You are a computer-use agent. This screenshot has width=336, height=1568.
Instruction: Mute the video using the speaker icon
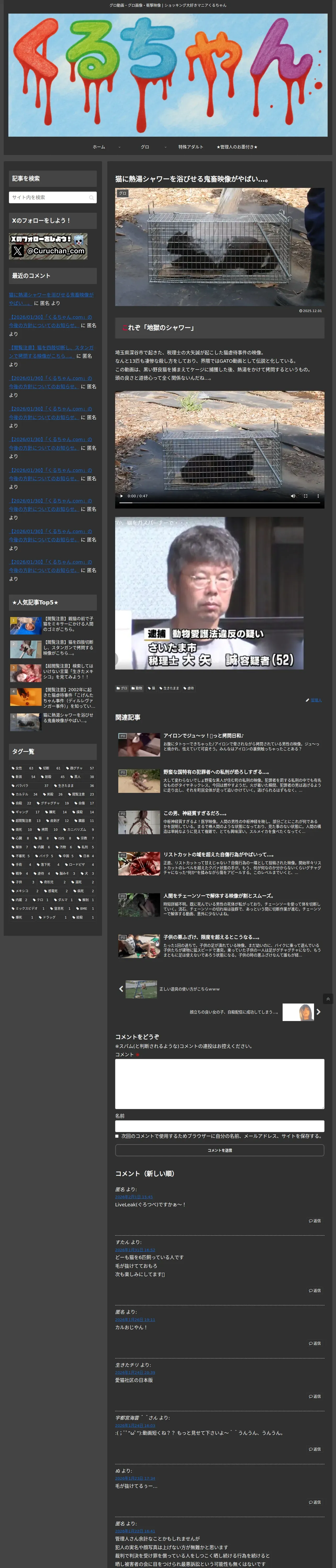293,496
